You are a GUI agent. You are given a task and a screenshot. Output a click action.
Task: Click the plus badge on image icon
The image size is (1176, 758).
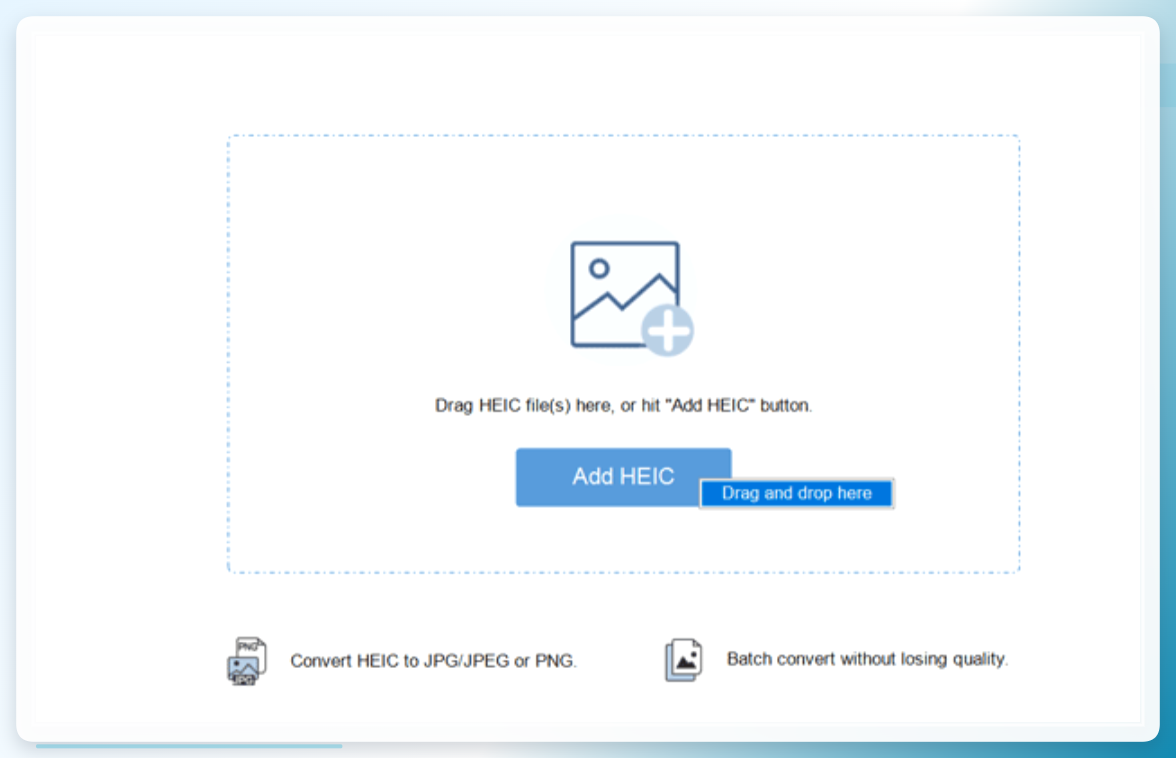668,330
